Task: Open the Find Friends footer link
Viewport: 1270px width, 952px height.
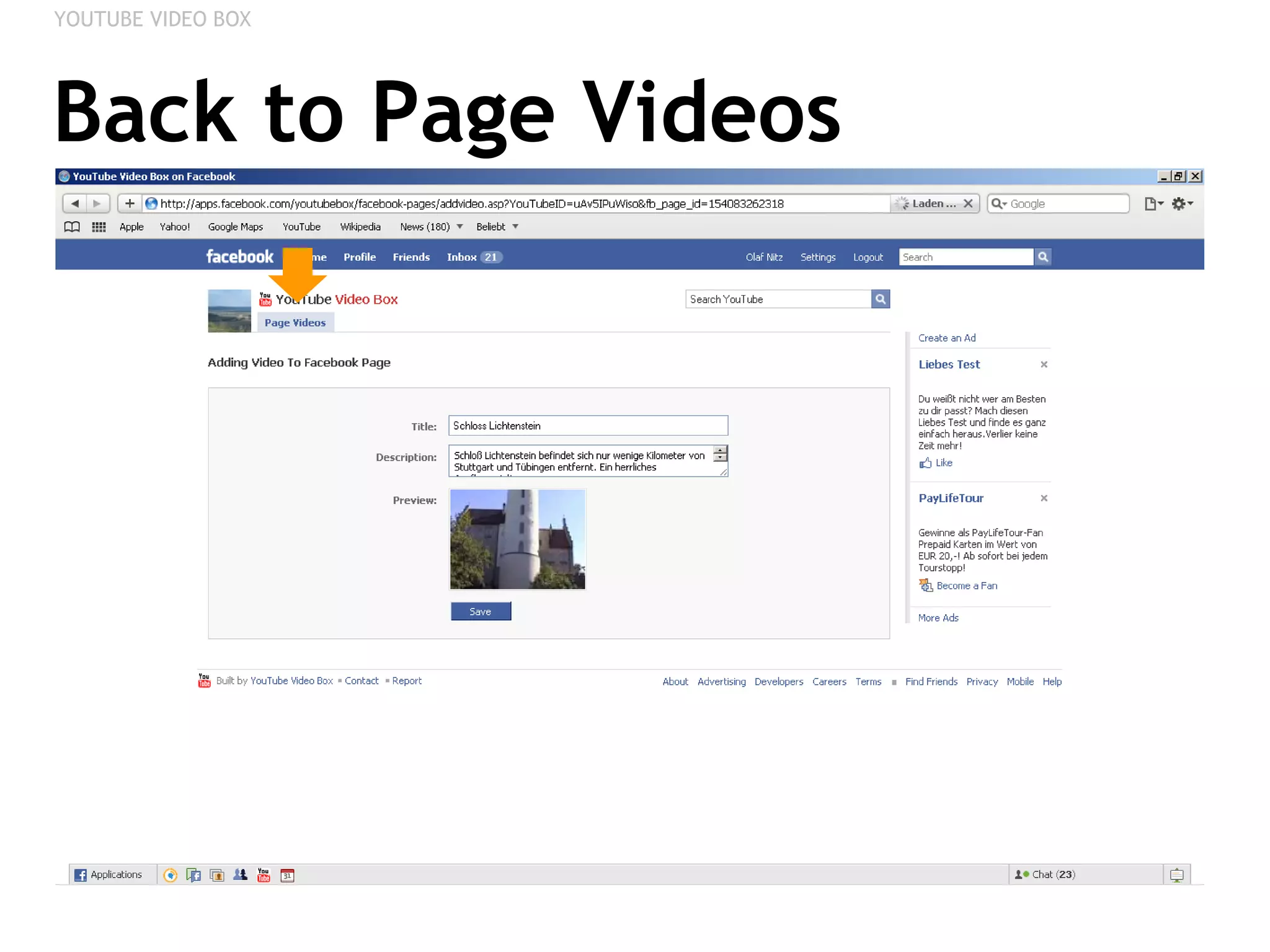Action: pos(931,682)
